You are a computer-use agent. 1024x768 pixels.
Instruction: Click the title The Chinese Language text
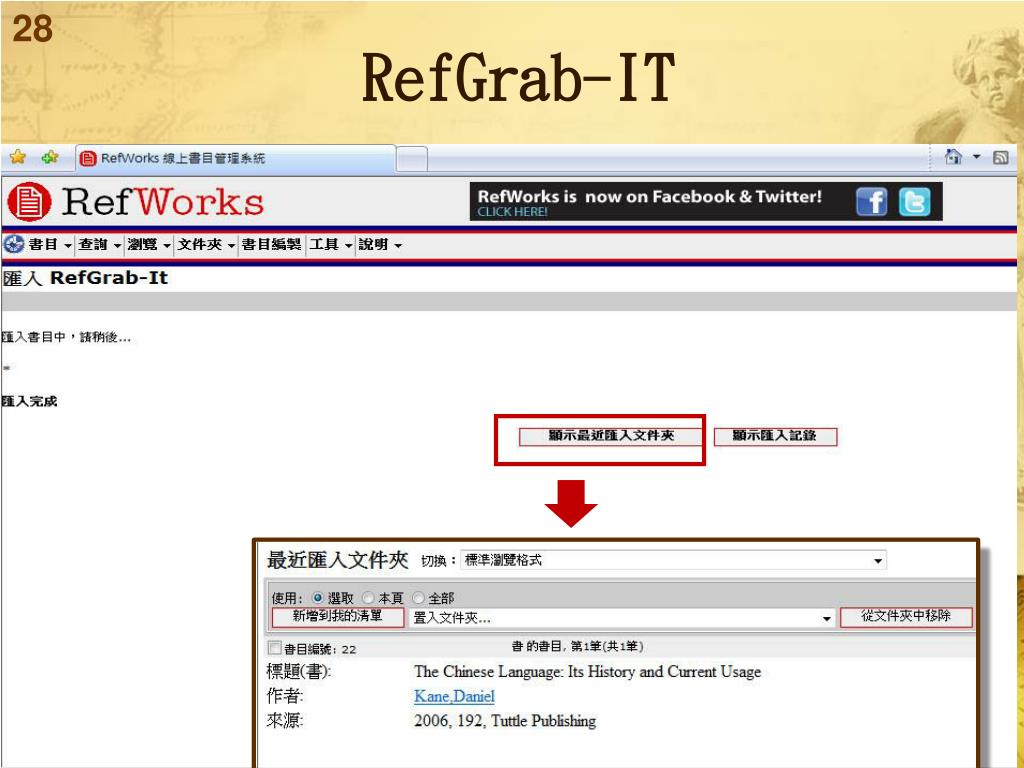coord(588,672)
